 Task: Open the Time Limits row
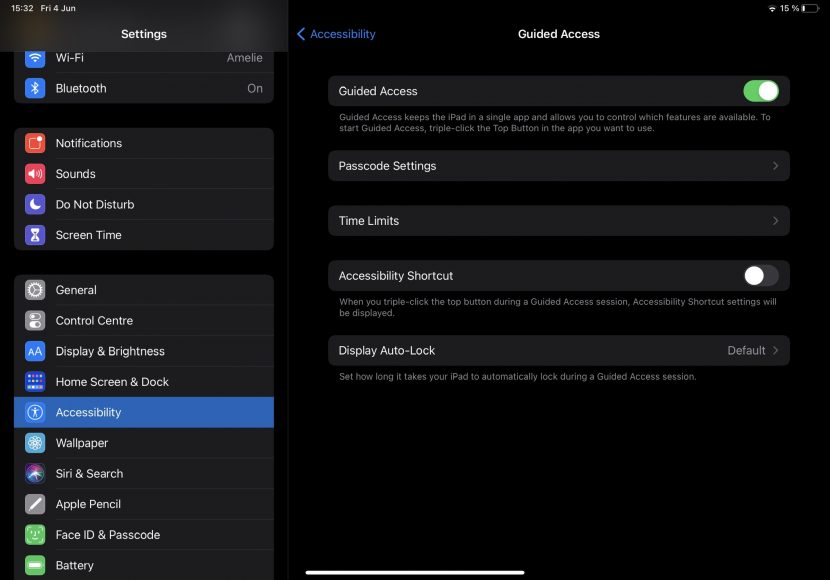click(559, 221)
